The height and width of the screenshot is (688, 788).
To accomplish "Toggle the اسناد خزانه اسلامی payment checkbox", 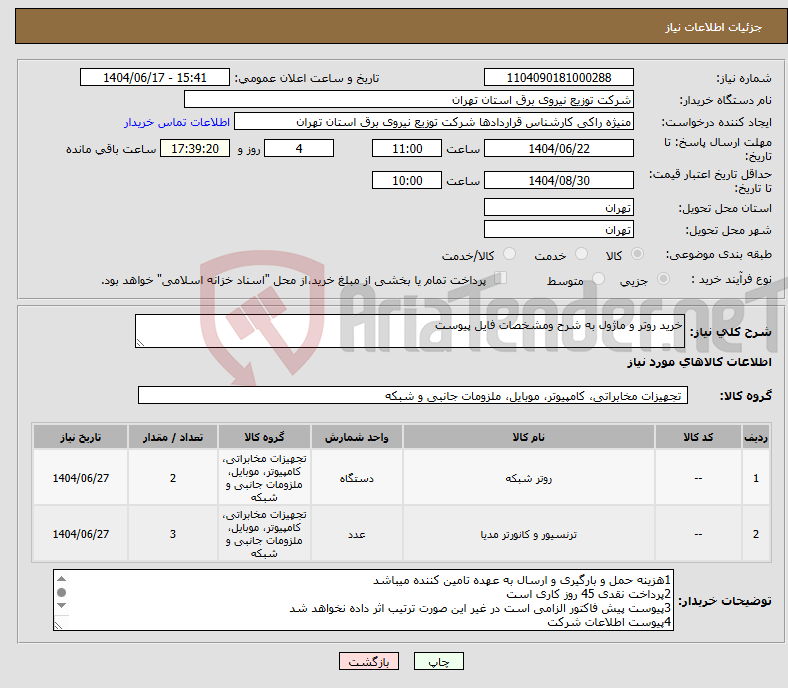I will coord(501,278).
